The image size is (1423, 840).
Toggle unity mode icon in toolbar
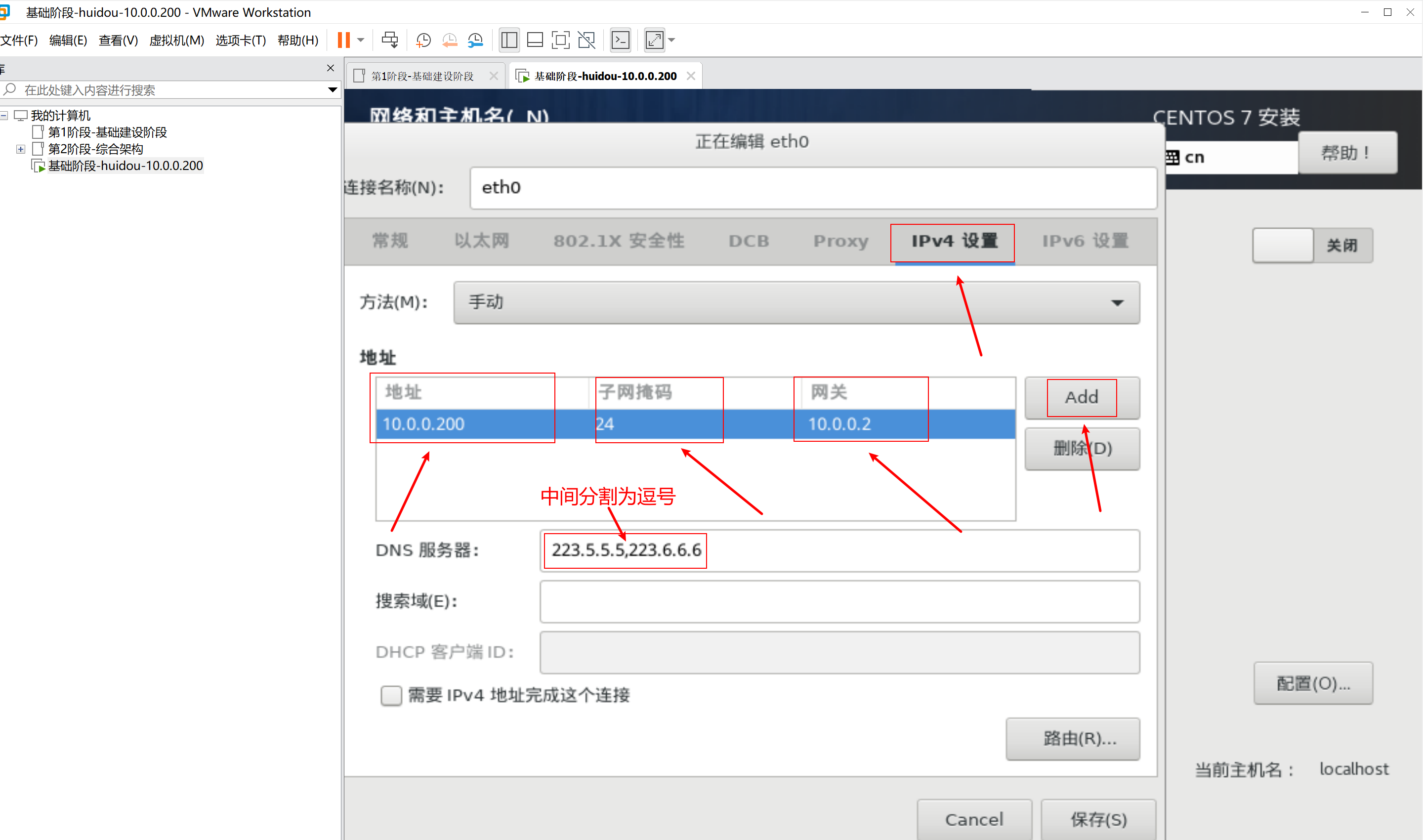pyautogui.click(x=586, y=40)
